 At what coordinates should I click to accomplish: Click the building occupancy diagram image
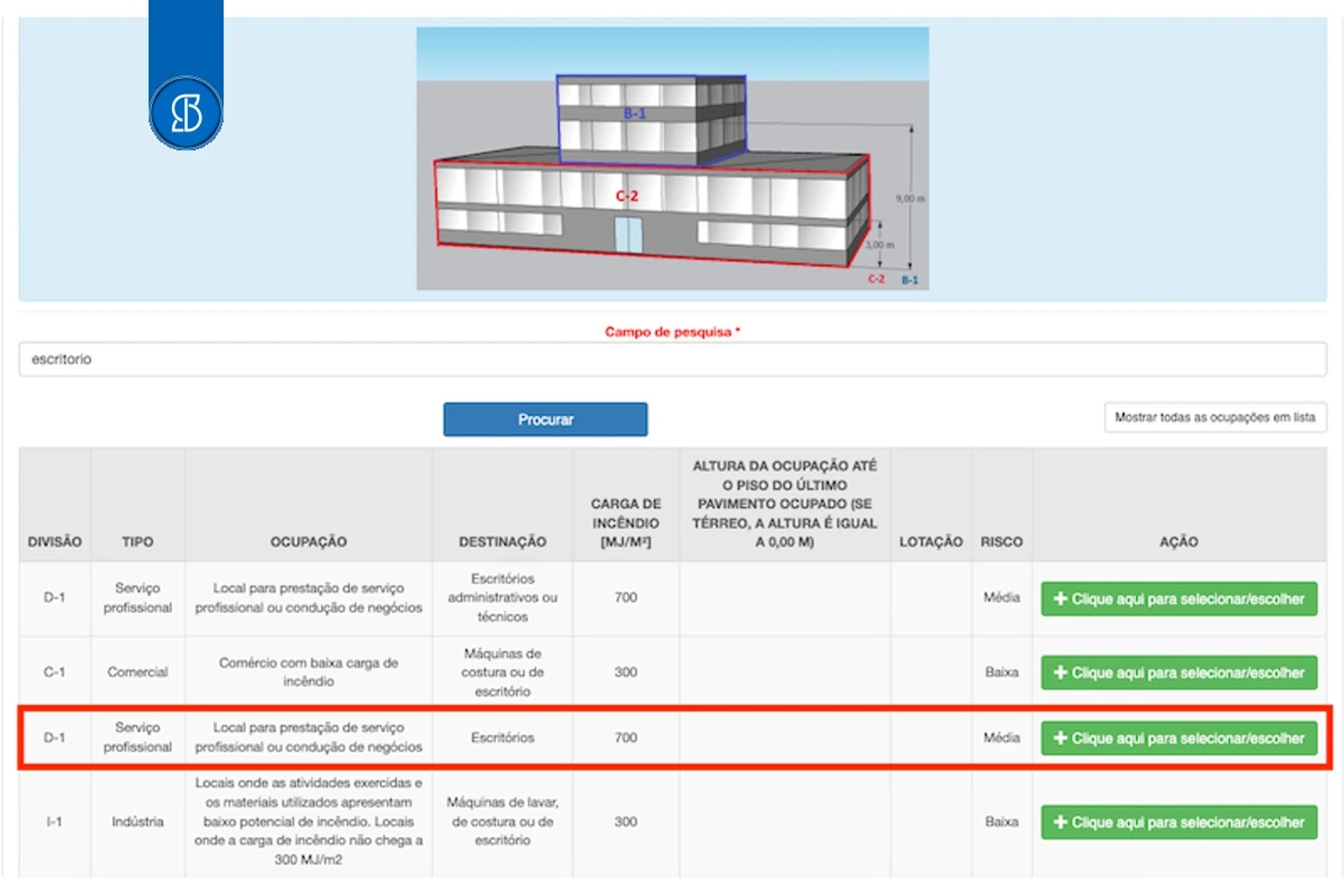tap(673, 159)
